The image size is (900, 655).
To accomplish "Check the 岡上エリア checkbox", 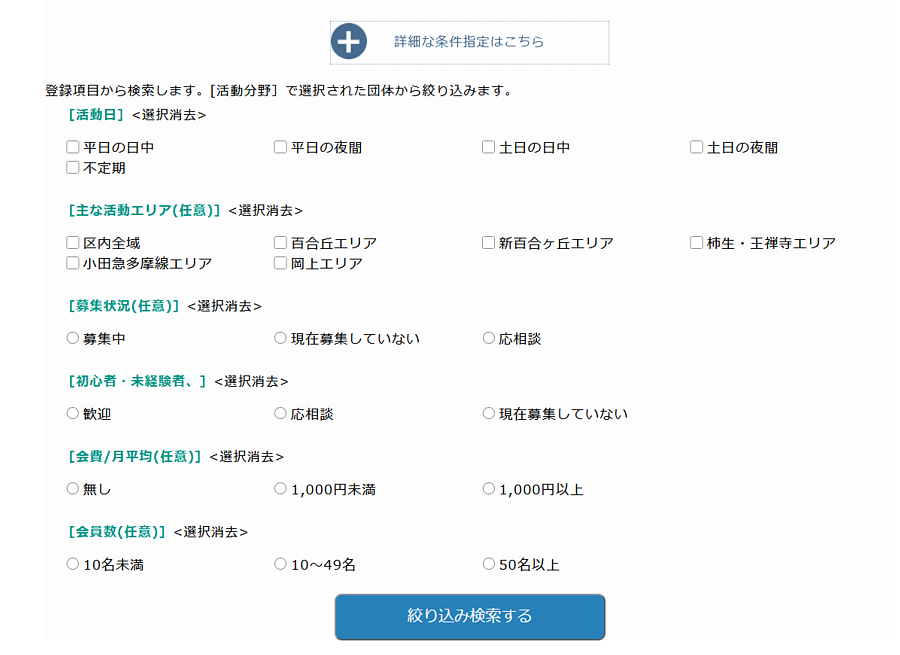I will coord(281,263).
